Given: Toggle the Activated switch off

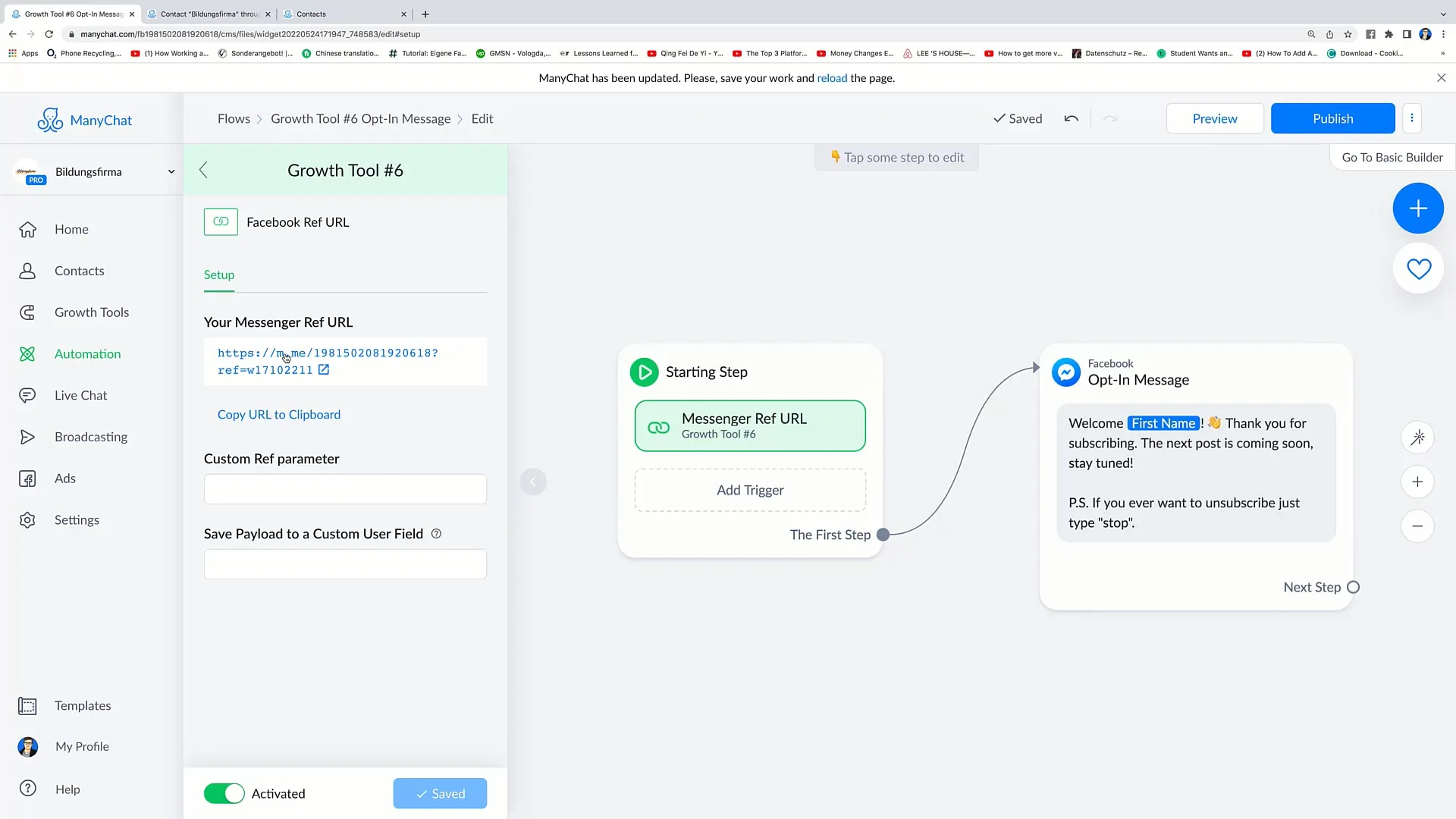Looking at the screenshot, I should click(224, 793).
